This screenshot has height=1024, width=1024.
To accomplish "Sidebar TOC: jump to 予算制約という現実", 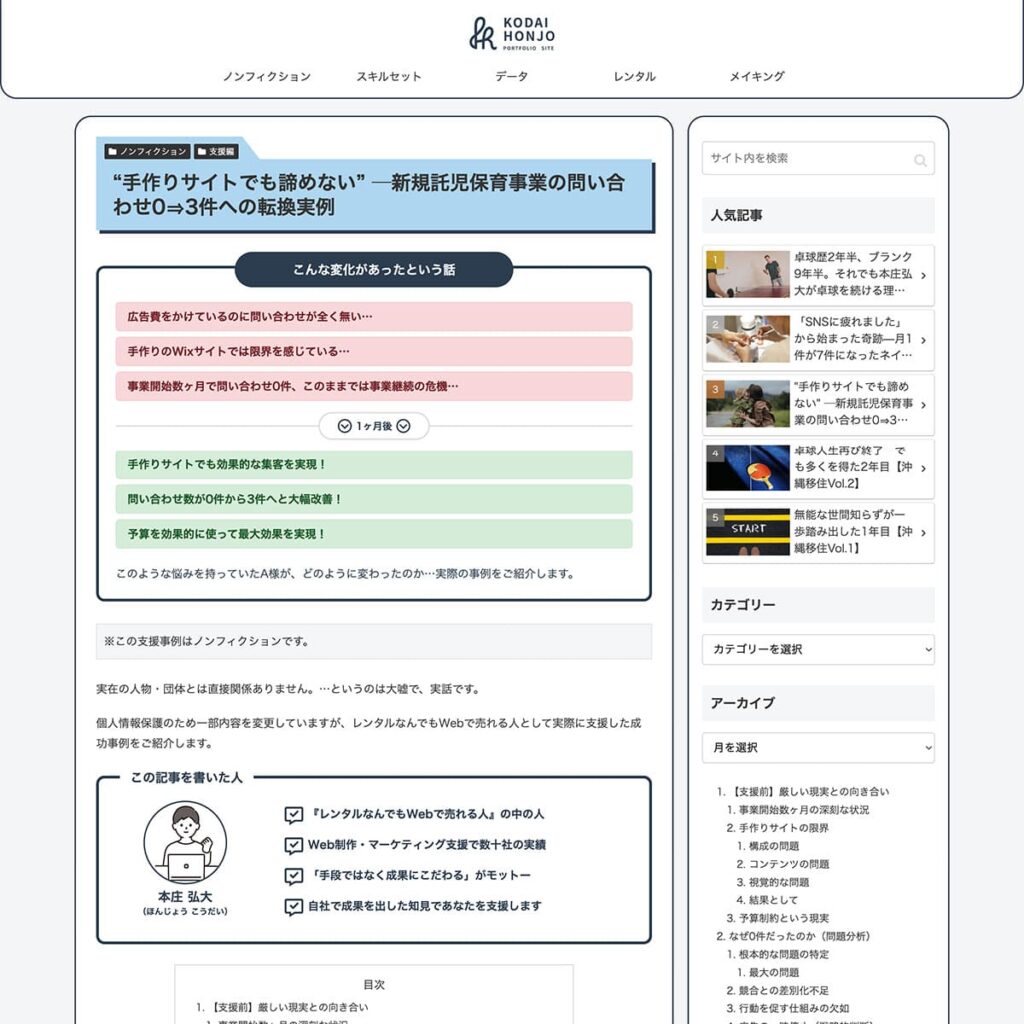I will point(784,918).
